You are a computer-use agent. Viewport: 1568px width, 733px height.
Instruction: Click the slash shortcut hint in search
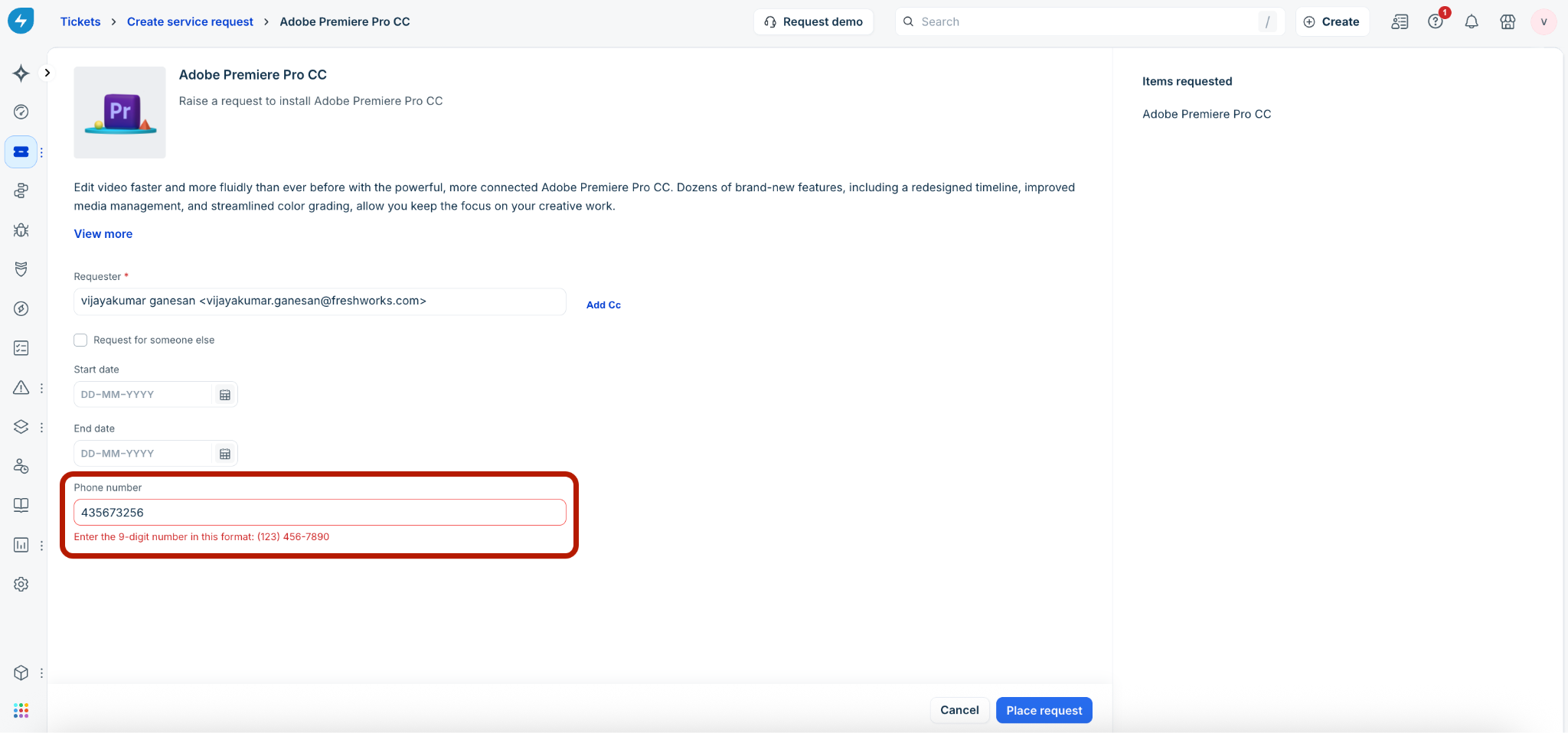tap(1267, 21)
